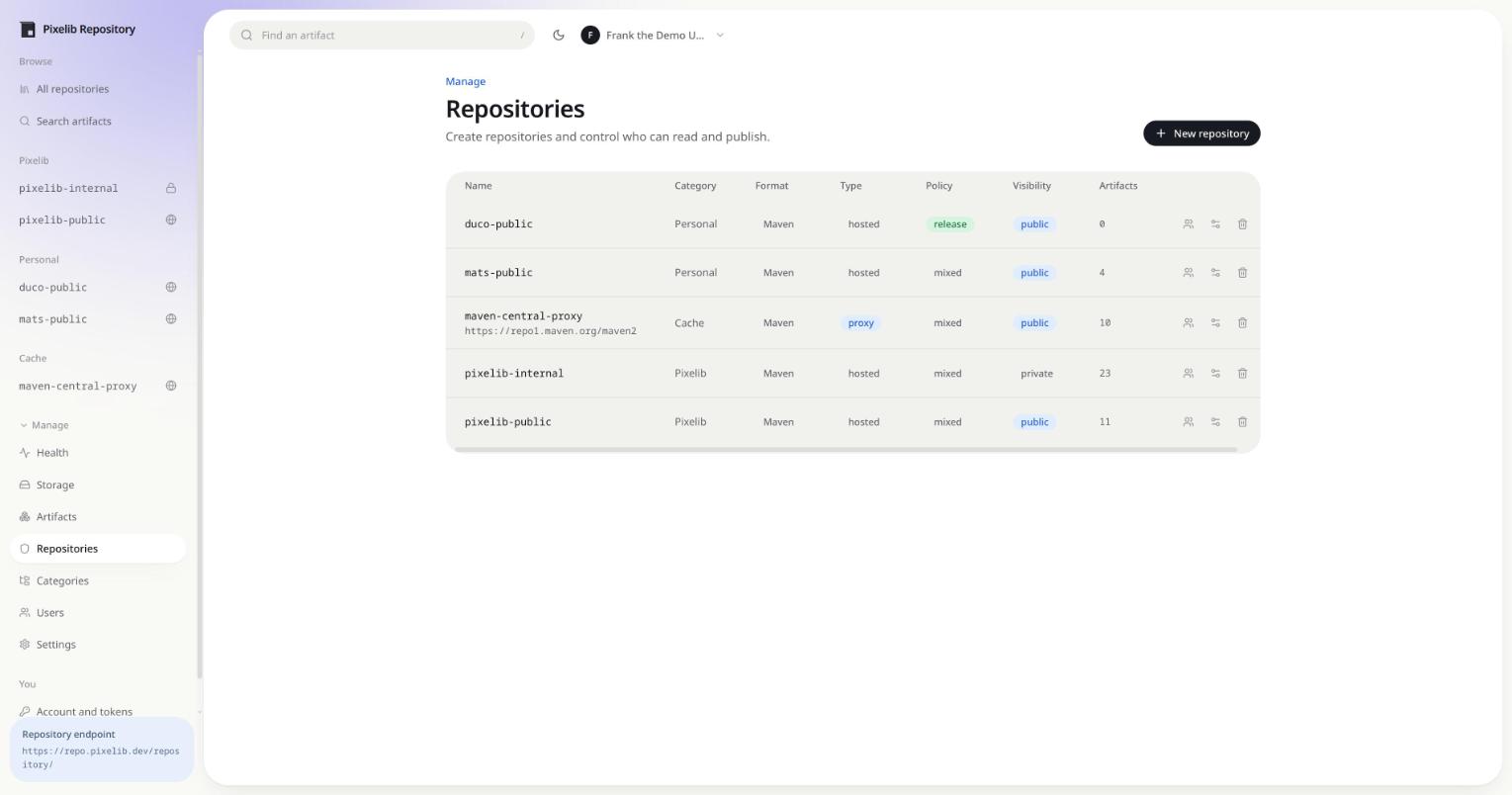The height and width of the screenshot is (795, 1512).
Task: Open permissions for pixelib-internal repository
Action: tap(1188, 374)
